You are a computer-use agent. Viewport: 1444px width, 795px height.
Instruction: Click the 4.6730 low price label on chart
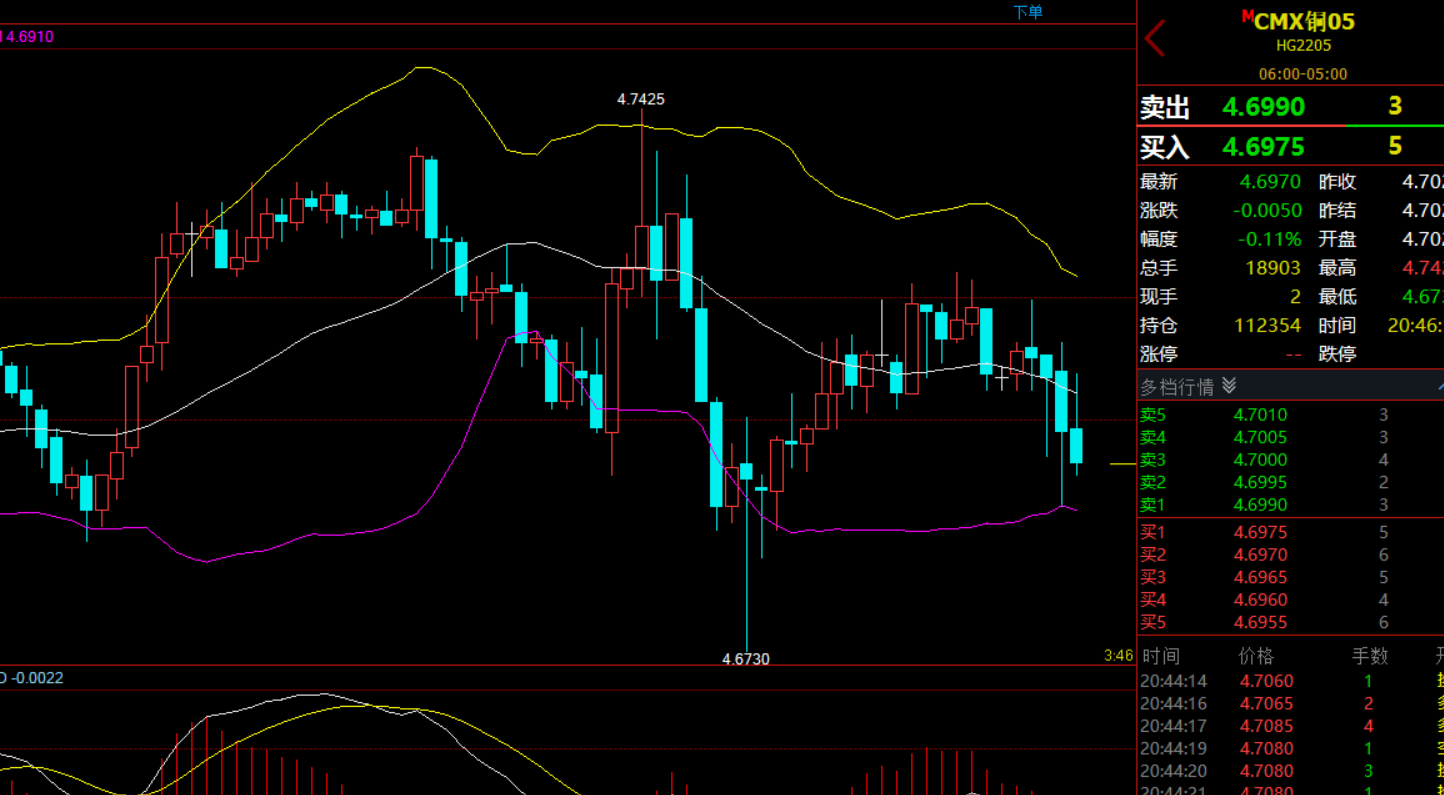pos(746,659)
